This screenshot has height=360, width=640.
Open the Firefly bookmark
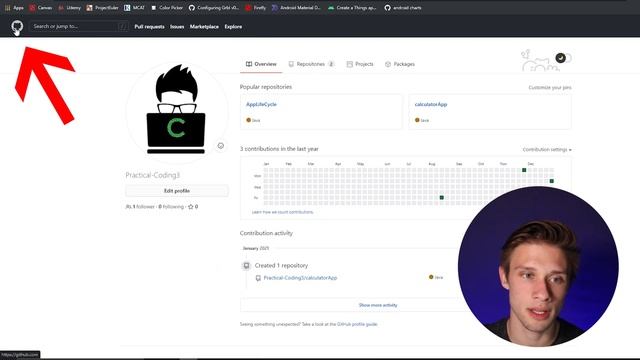tap(256, 8)
